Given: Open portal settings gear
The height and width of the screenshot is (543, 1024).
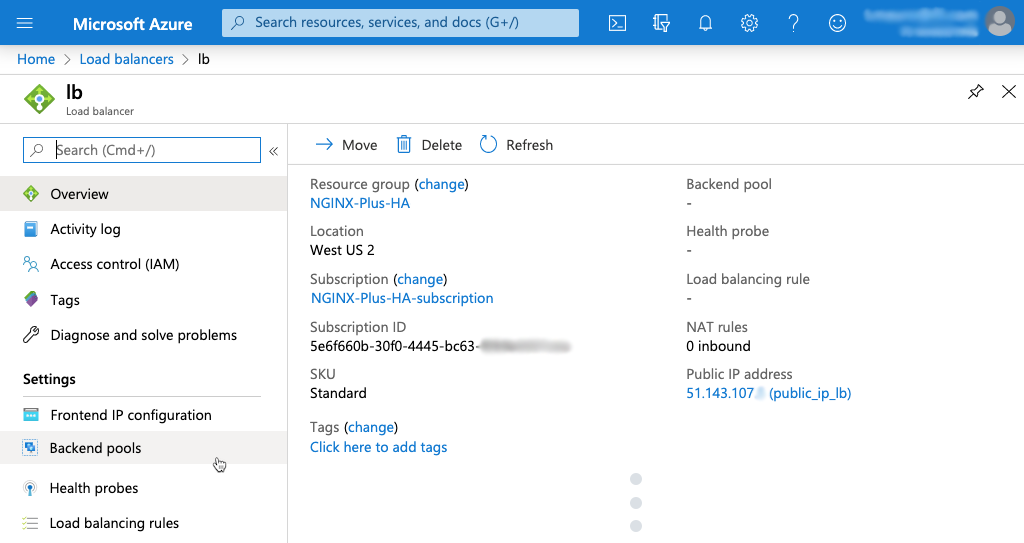Looking at the screenshot, I should click(749, 22).
